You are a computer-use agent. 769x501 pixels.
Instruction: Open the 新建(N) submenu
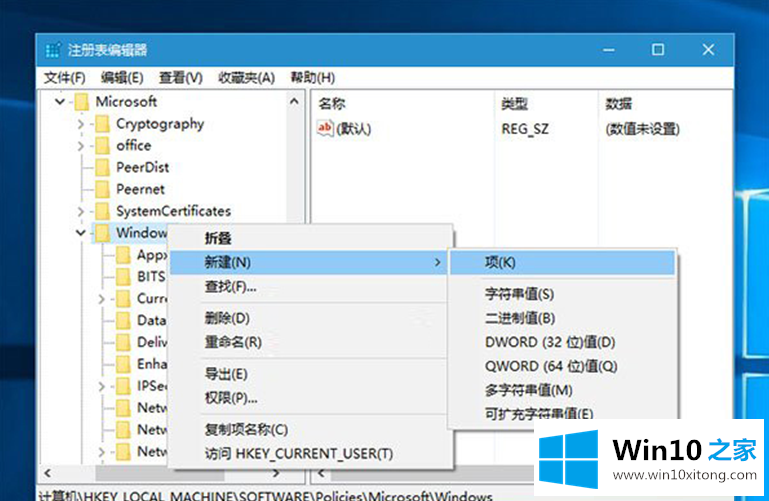click(308, 262)
